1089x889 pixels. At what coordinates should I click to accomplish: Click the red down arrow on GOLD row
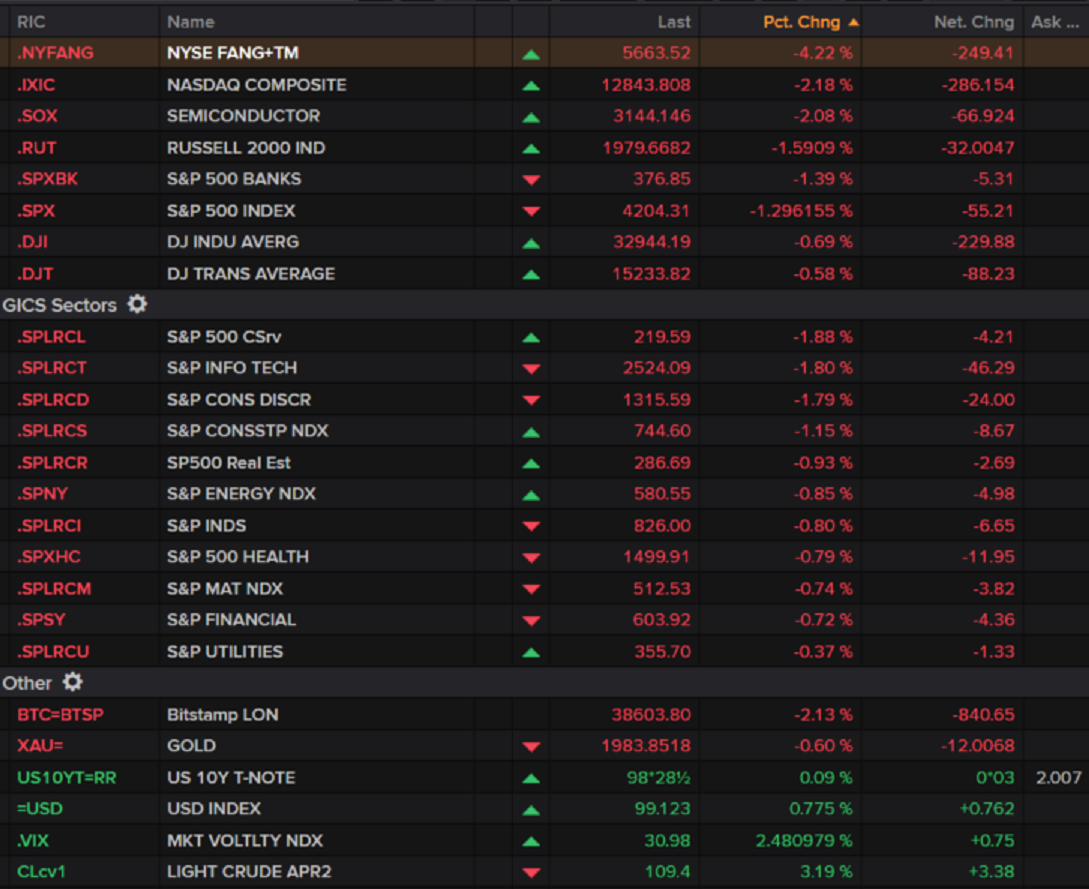tap(531, 746)
